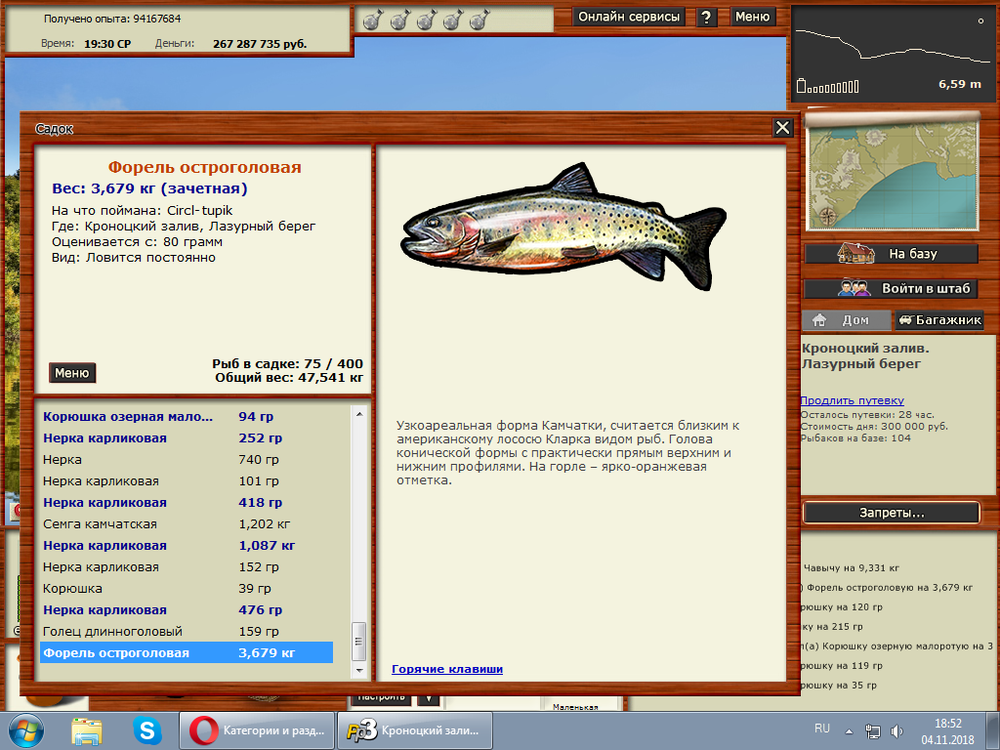Switch to the Дом tab

point(844,321)
